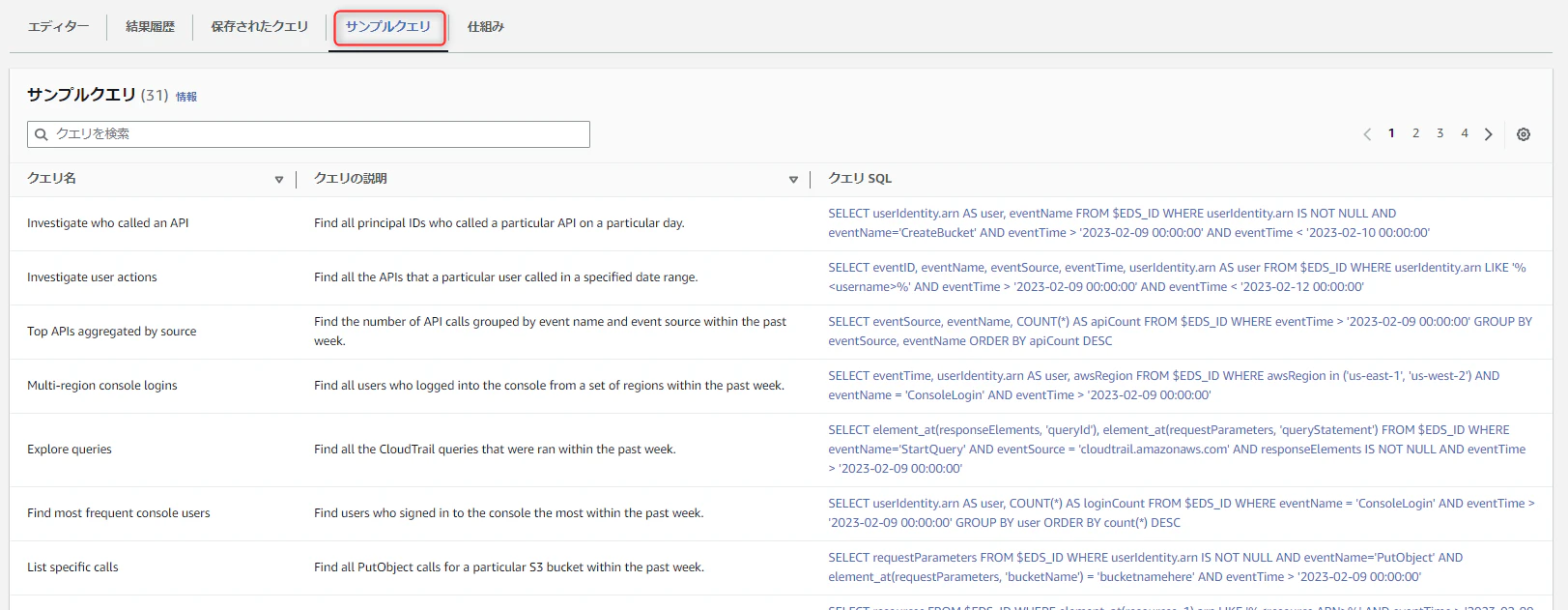Click 'List specific calls' query name

point(72,567)
